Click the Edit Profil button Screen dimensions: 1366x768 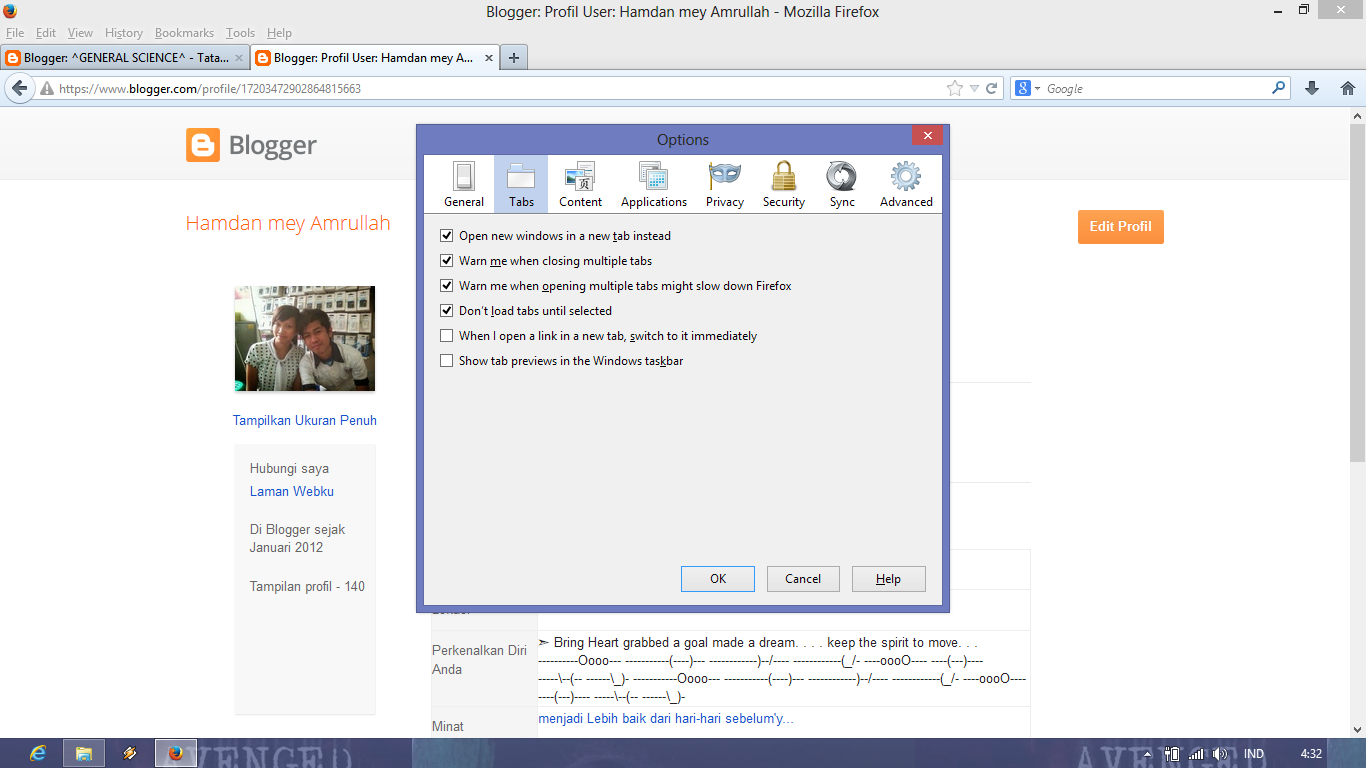1120,226
